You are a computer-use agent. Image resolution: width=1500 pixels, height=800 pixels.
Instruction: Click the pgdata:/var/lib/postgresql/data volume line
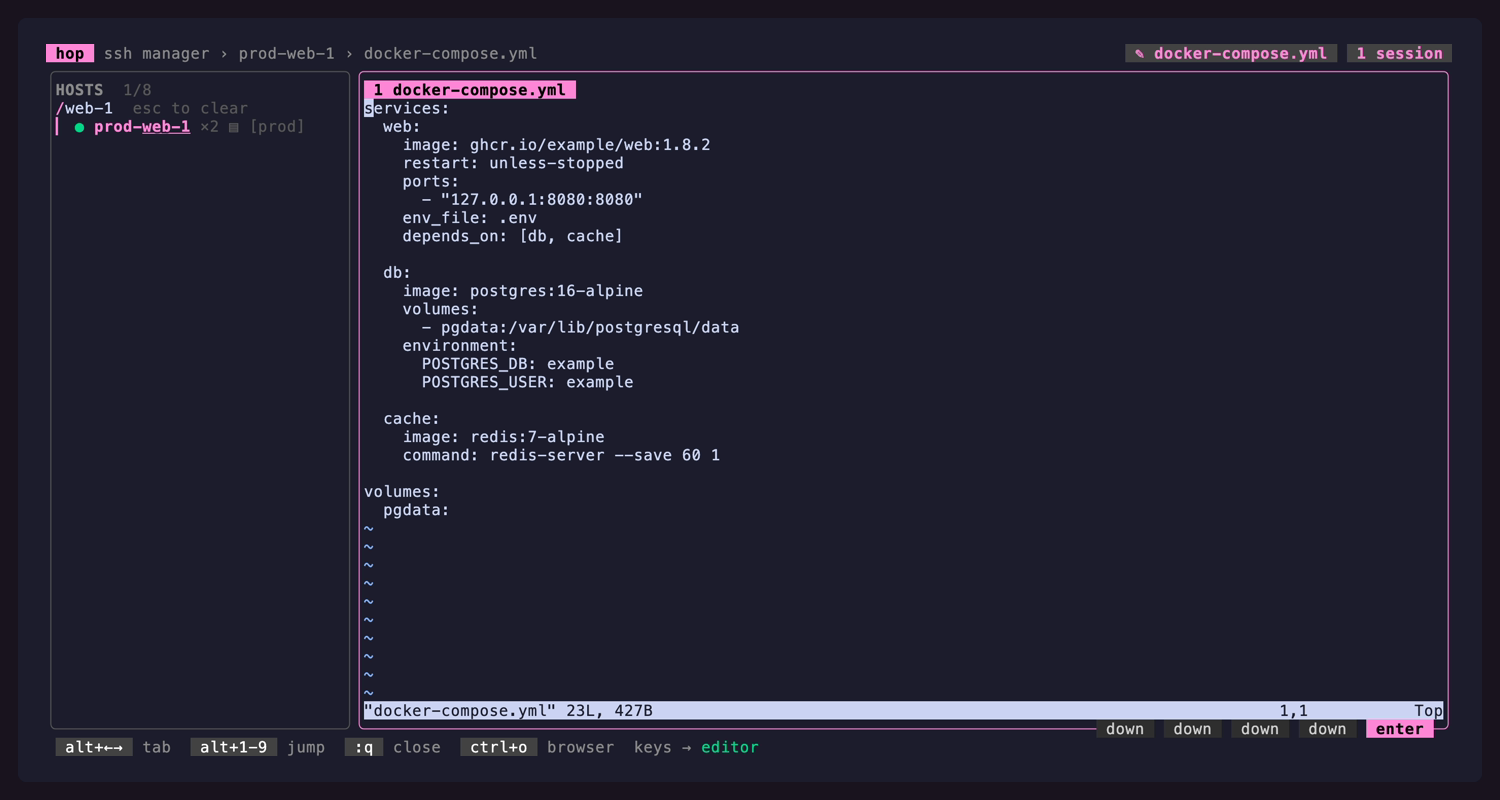click(x=580, y=327)
